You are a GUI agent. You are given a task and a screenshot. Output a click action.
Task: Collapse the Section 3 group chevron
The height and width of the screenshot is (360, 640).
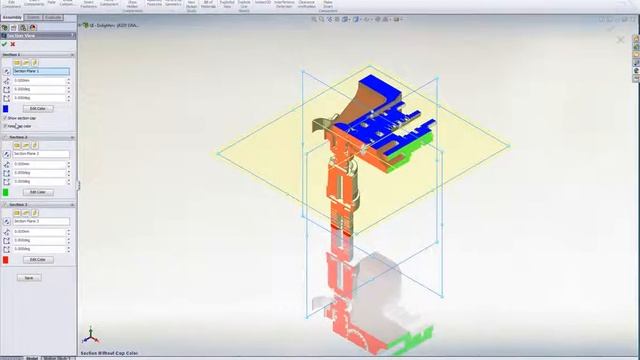72,204
